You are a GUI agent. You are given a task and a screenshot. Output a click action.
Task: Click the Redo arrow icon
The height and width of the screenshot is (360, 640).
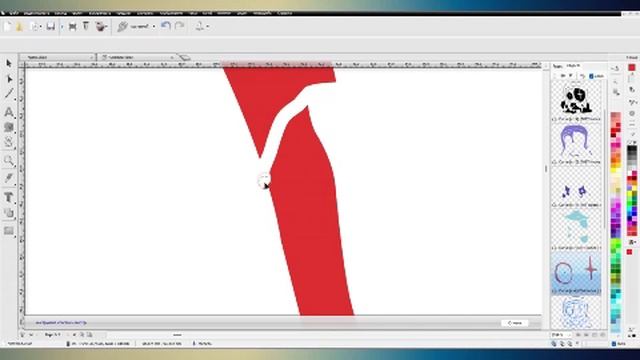pyautogui.click(x=179, y=26)
